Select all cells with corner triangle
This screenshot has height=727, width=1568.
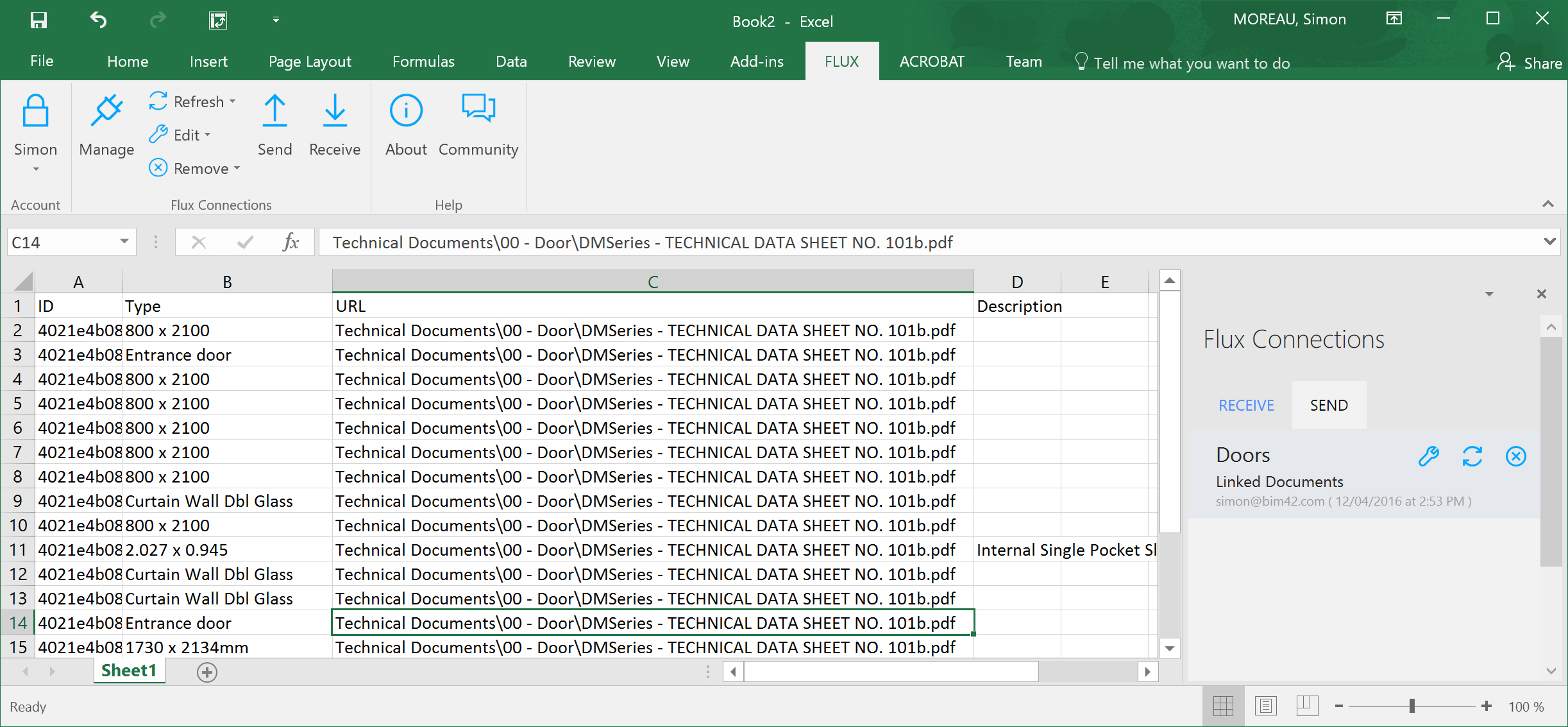coord(23,282)
